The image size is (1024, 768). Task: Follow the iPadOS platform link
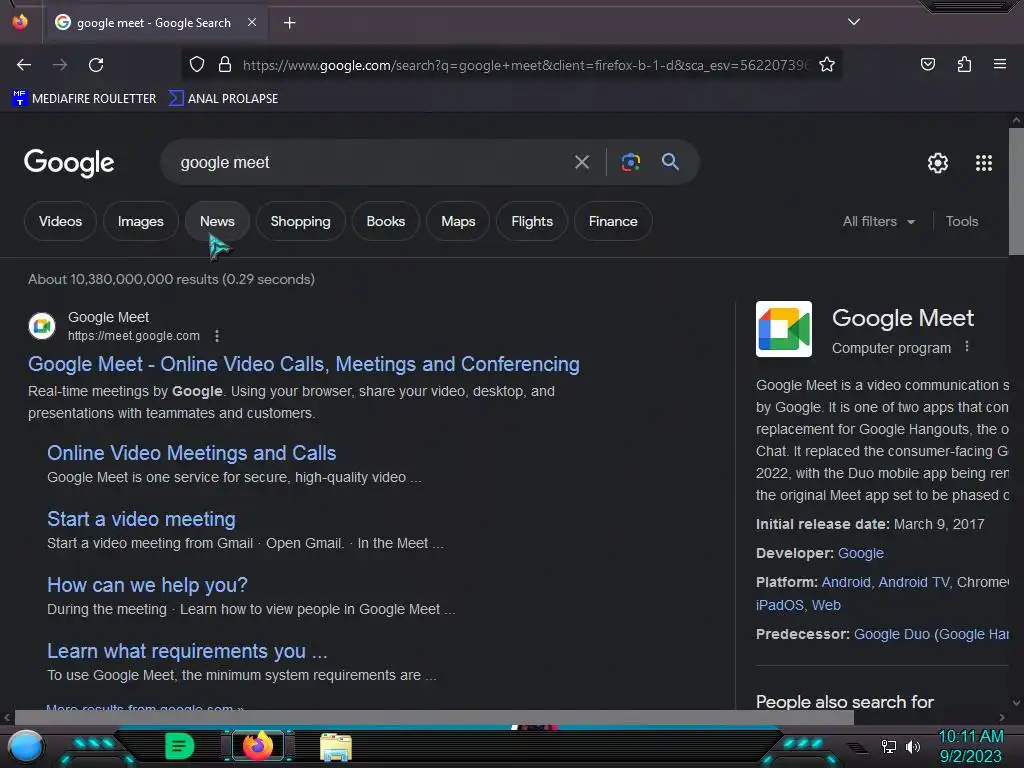pos(779,605)
